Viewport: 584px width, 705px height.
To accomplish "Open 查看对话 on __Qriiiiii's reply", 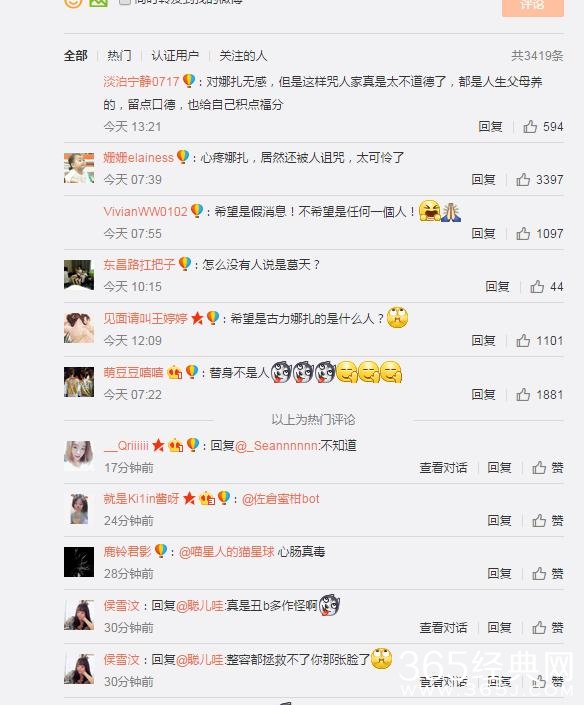I will pos(443,468).
